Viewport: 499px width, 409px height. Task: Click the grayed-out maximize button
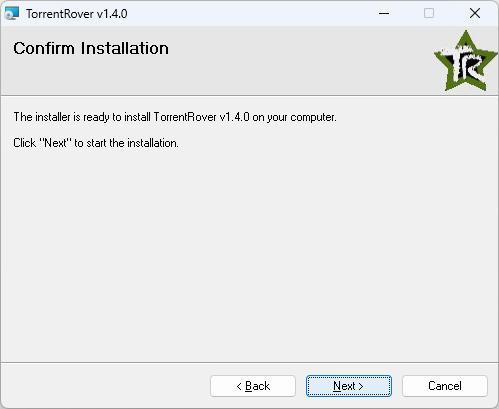click(x=429, y=14)
